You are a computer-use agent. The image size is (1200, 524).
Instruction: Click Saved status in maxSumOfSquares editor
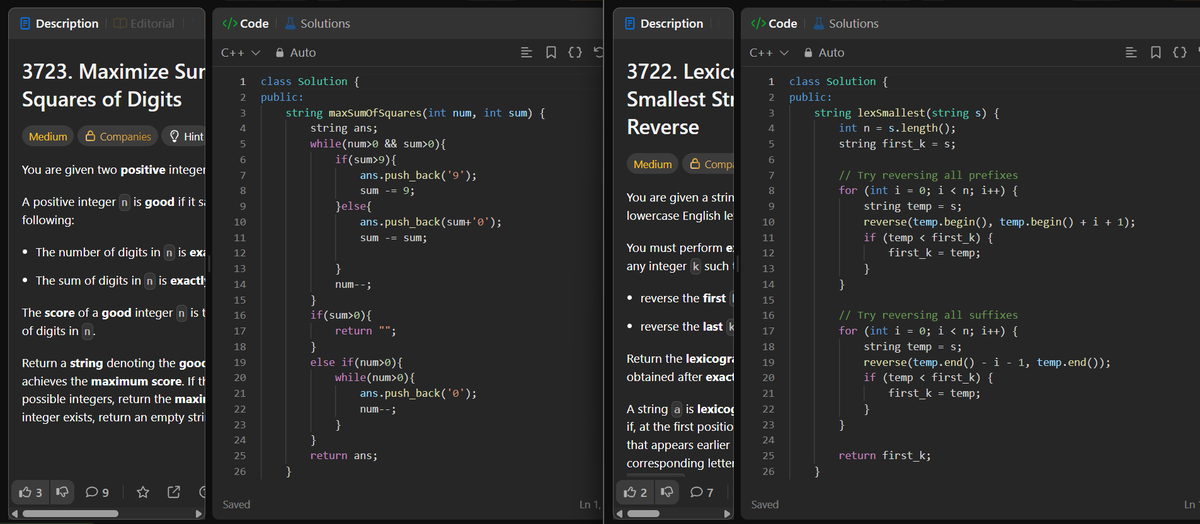pyautogui.click(x=236, y=505)
